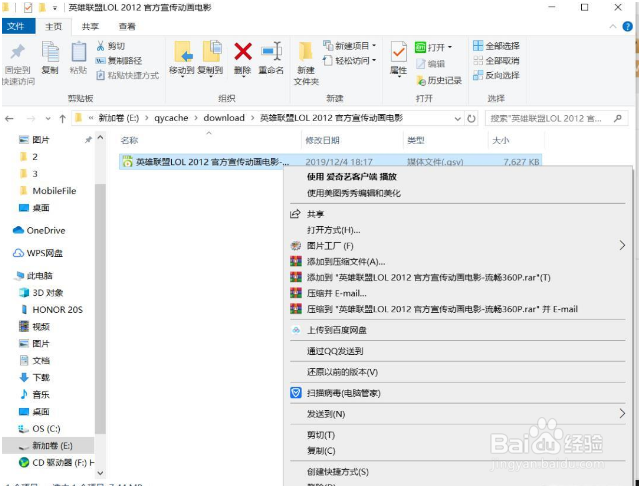Show History in the Open group
The width and height of the screenshot is (639, 486).
tap(438, 80)
